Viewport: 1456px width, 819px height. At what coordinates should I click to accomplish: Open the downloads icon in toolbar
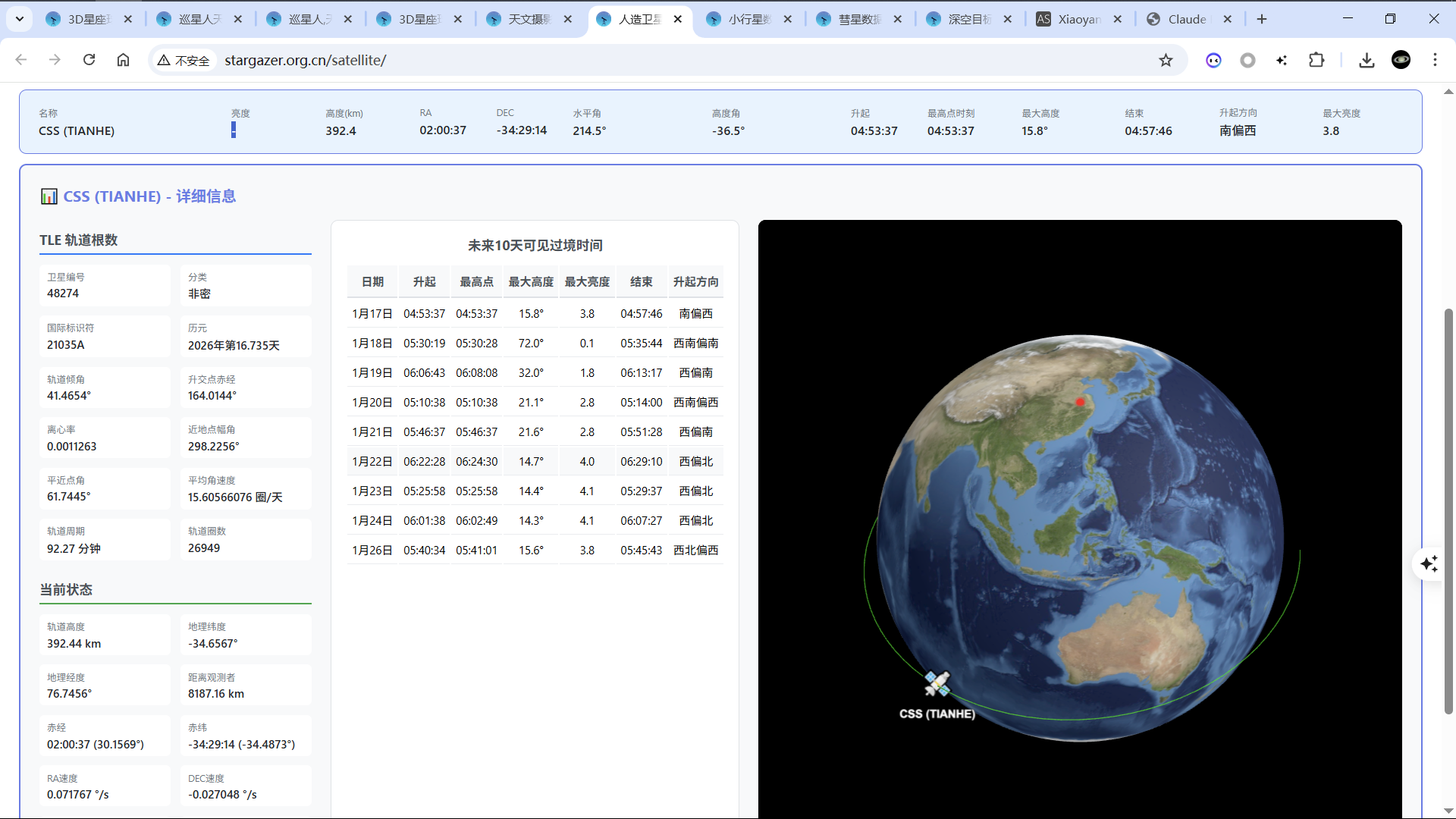point(1367,60)
